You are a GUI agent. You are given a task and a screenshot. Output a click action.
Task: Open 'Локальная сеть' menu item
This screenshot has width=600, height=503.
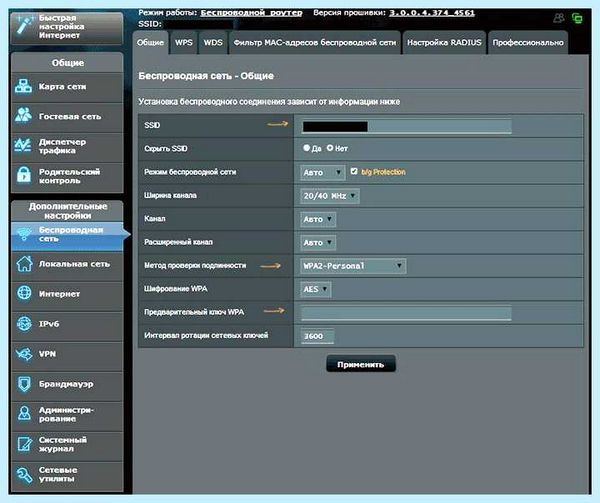tap(67, 264)
